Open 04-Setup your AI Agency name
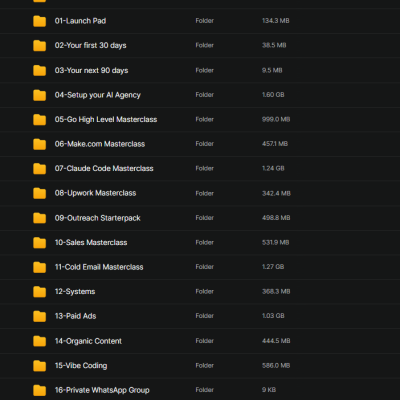This screenshot has height=400, width=400. 98,95
